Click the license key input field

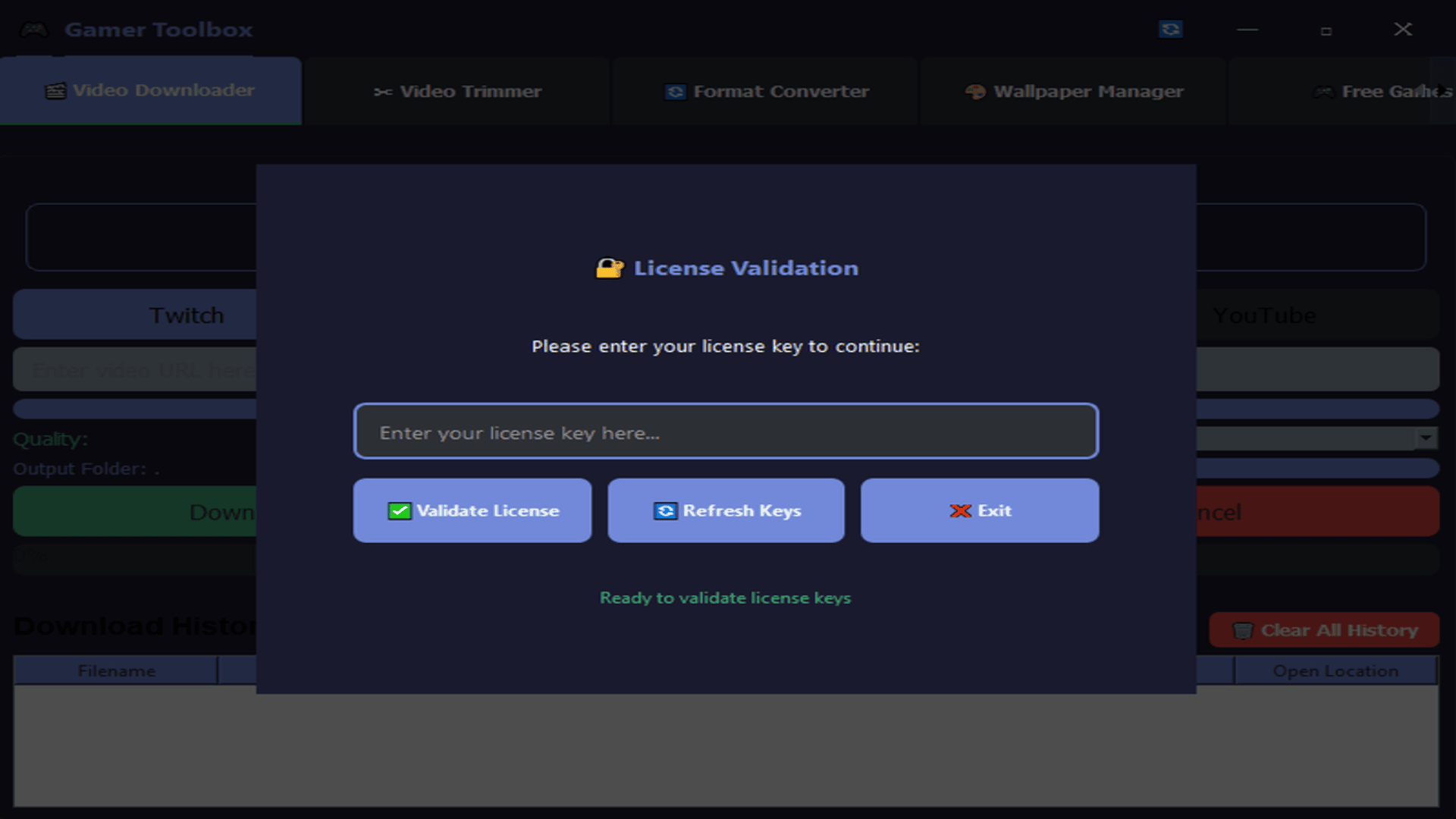pyautogui.click(x=726, y=431)
